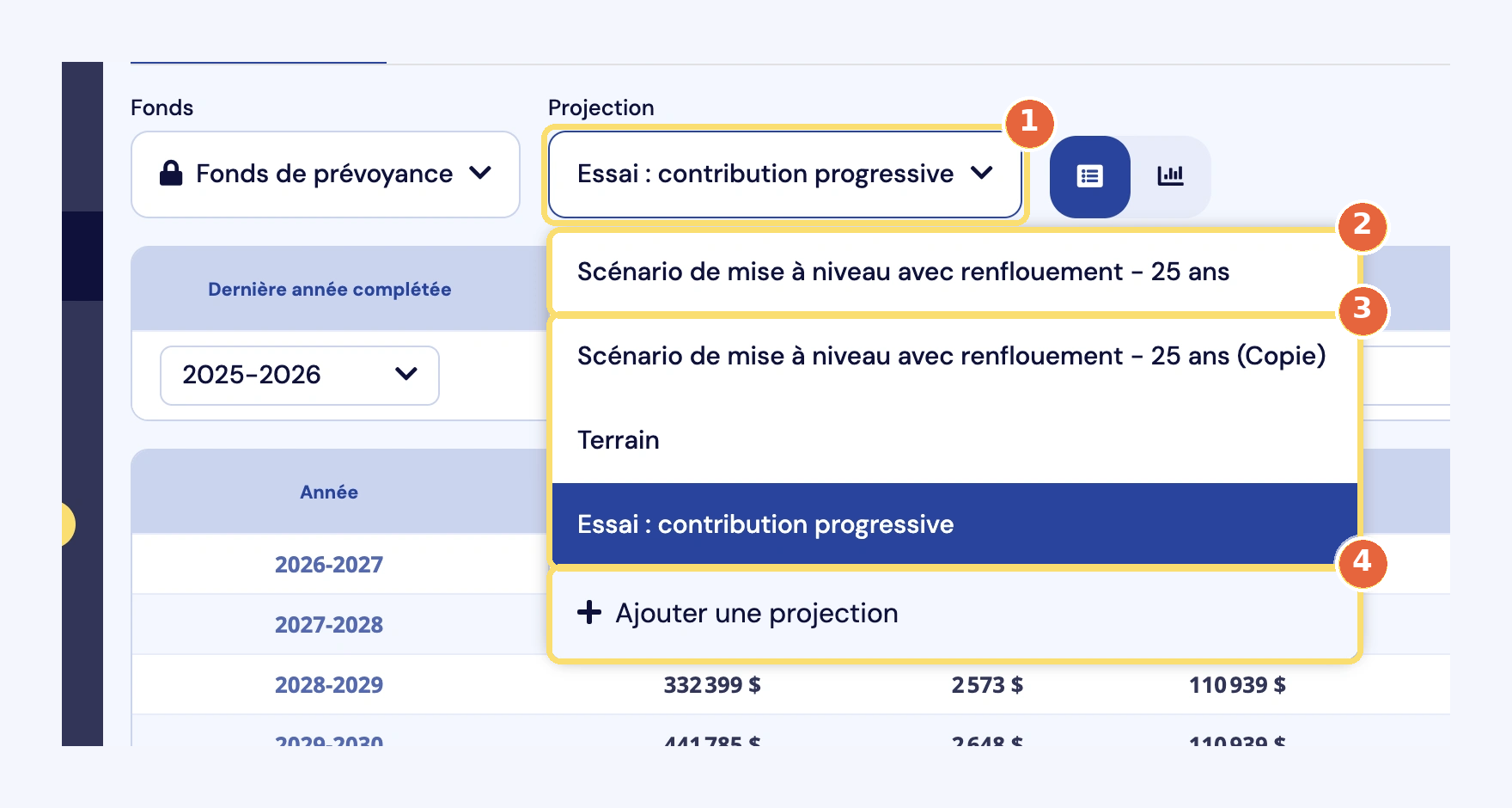Select the 2028-2029 row
The image size is (1512, 808).
click(790, 685)
